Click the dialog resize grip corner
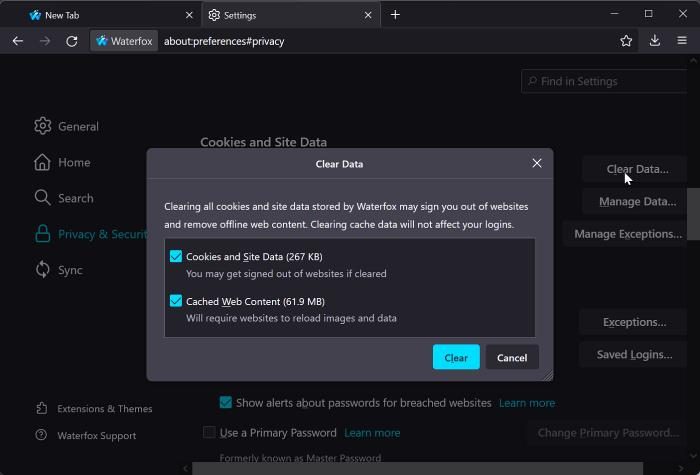The image size is (700, 475). [x=547, y=376]
